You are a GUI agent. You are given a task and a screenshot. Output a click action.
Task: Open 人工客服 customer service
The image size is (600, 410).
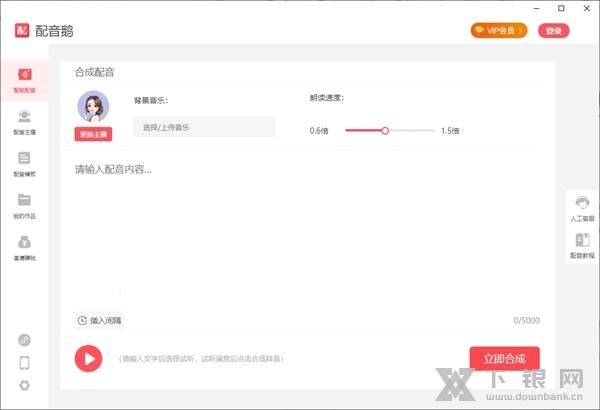pos(582,209)
